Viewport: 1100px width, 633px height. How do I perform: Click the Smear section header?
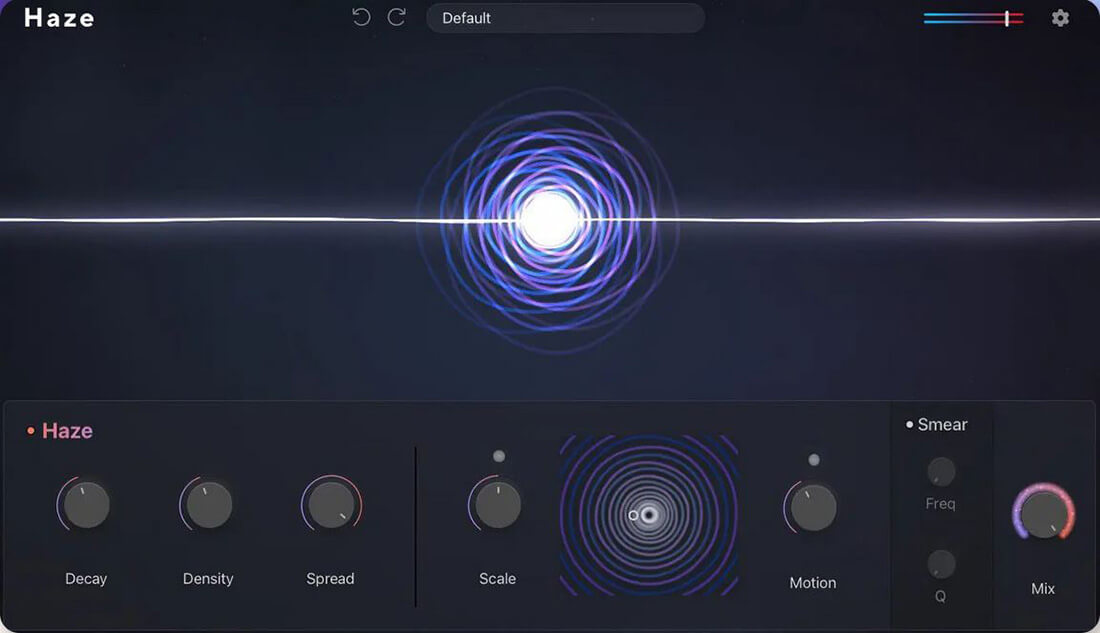[941, 424]
